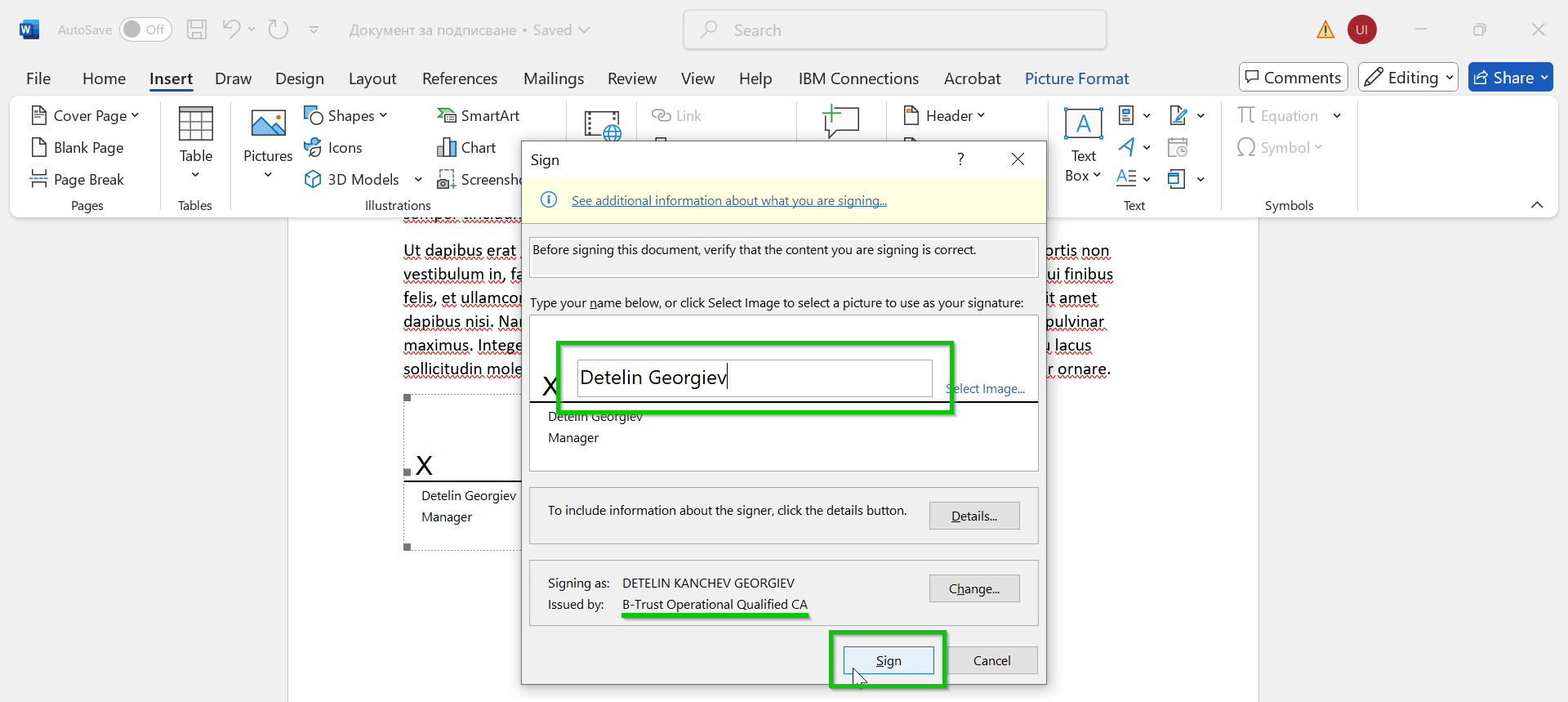Open the View tab

(x=697, y=78)
